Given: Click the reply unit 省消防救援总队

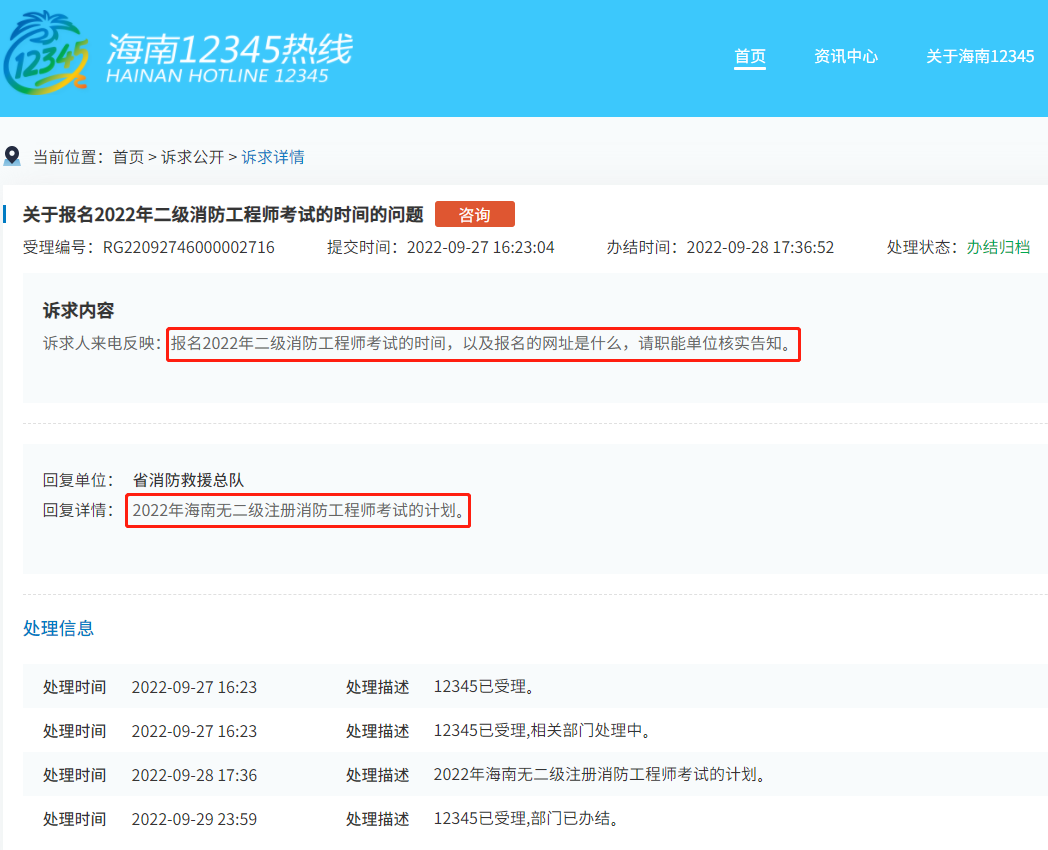Looking at the screenshot, I should pyautogui.click(x=188, y=480).
